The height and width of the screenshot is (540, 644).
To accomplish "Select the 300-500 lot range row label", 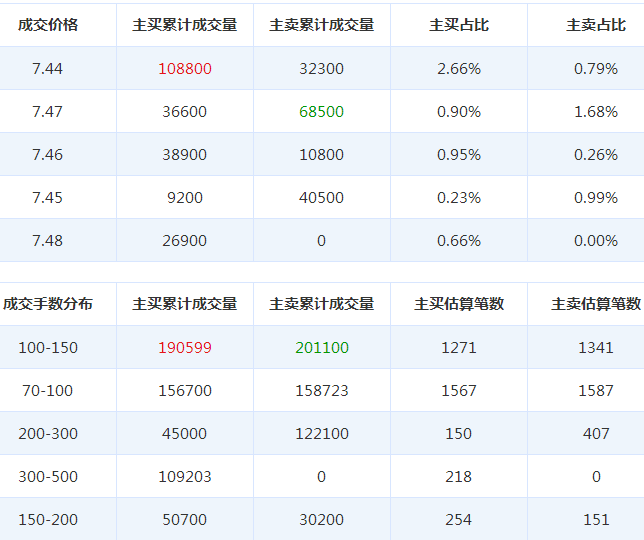I will click(x=48, y=477).
